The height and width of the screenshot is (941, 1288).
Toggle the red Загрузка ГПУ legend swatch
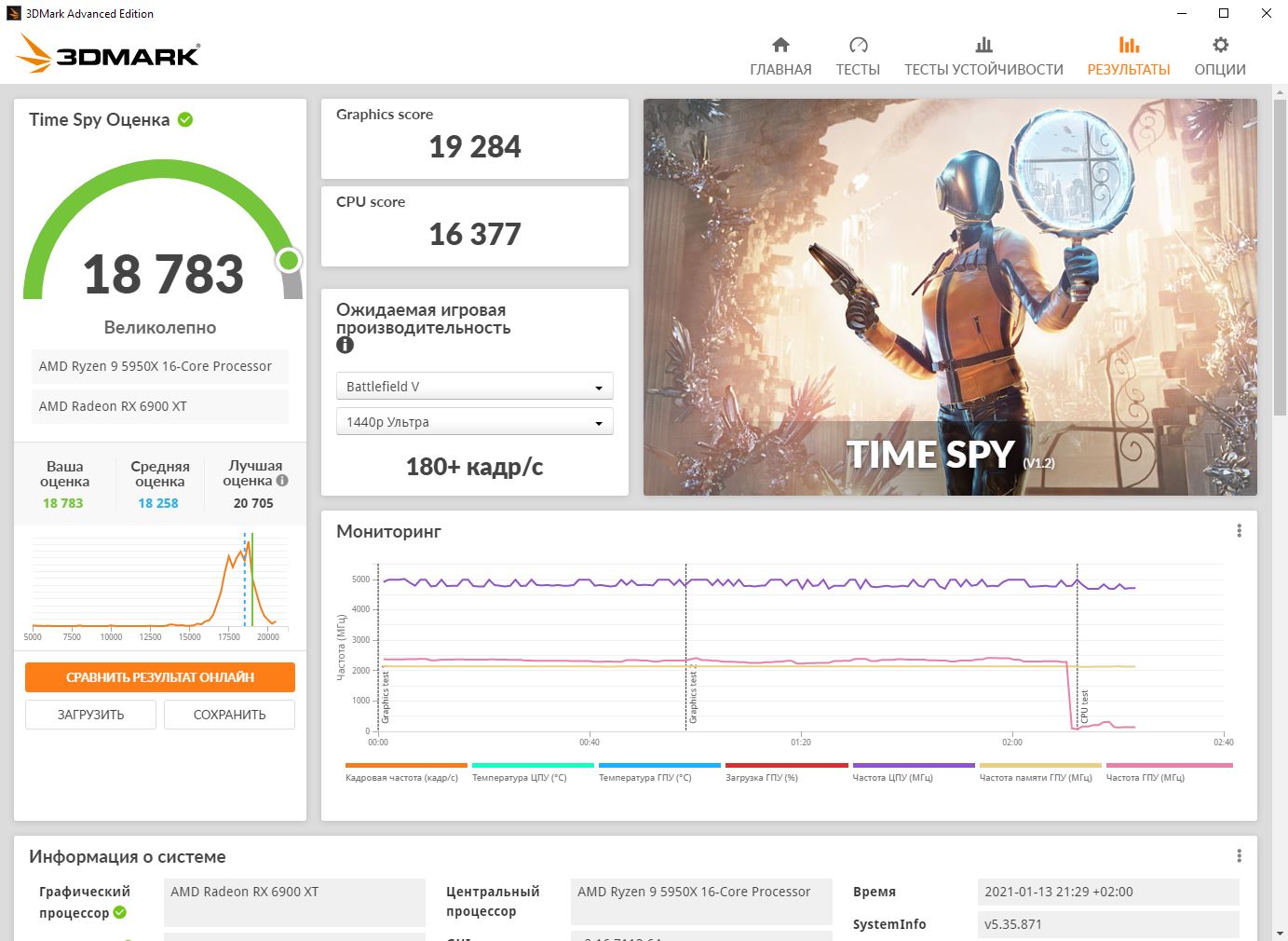[x=786, y=766]
